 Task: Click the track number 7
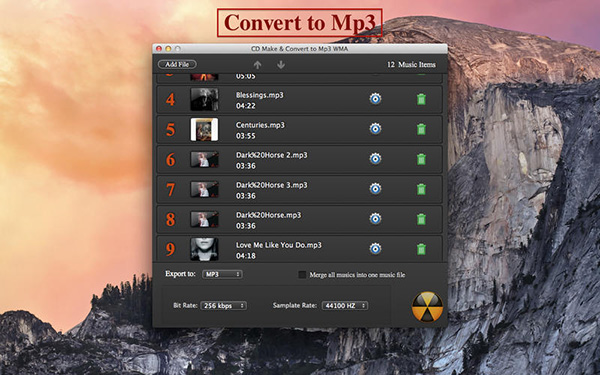[x=171, y=189]
